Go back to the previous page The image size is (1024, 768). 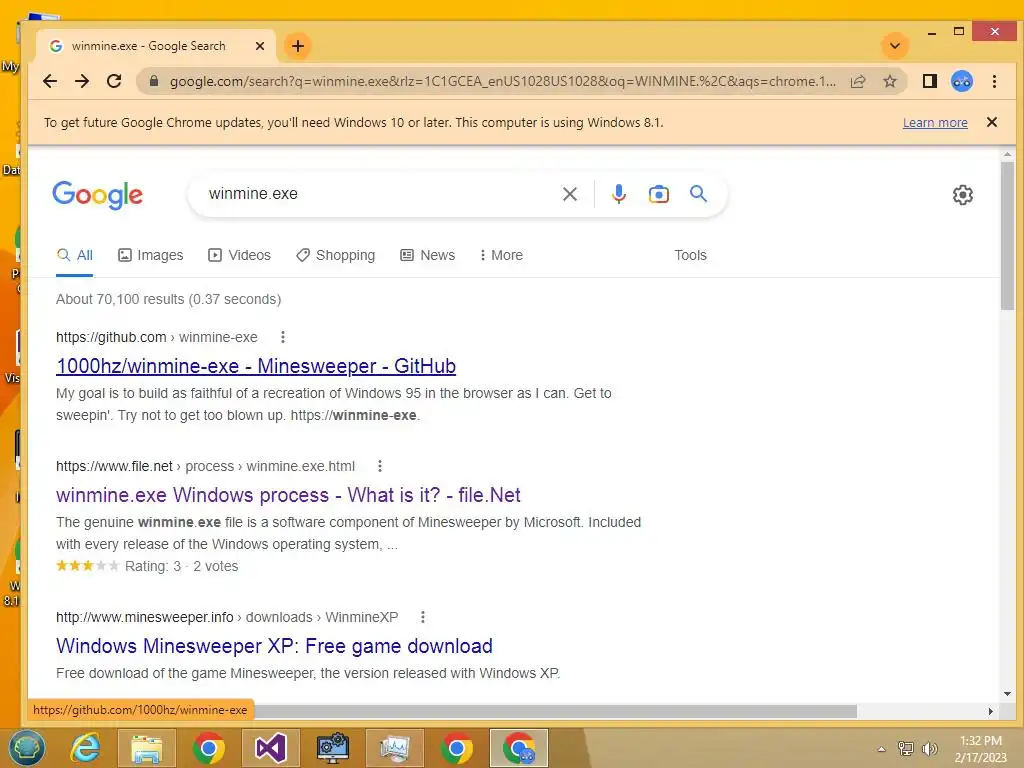50,81
